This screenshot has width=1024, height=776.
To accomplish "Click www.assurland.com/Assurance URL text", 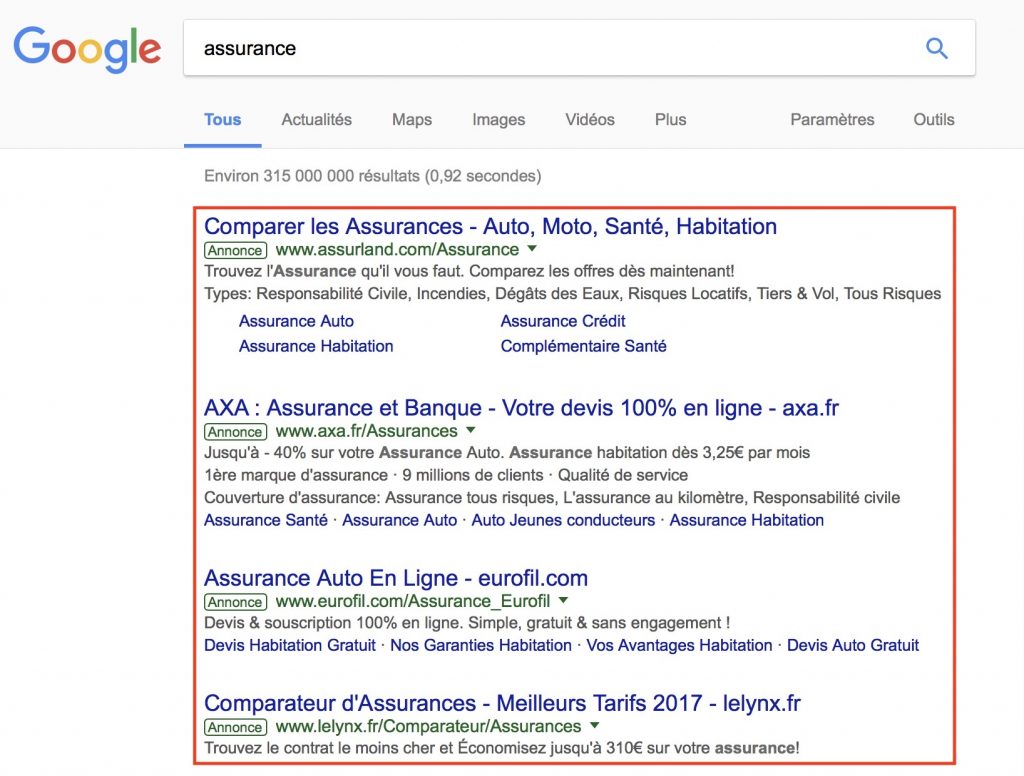I will click(x=397, y=250).
